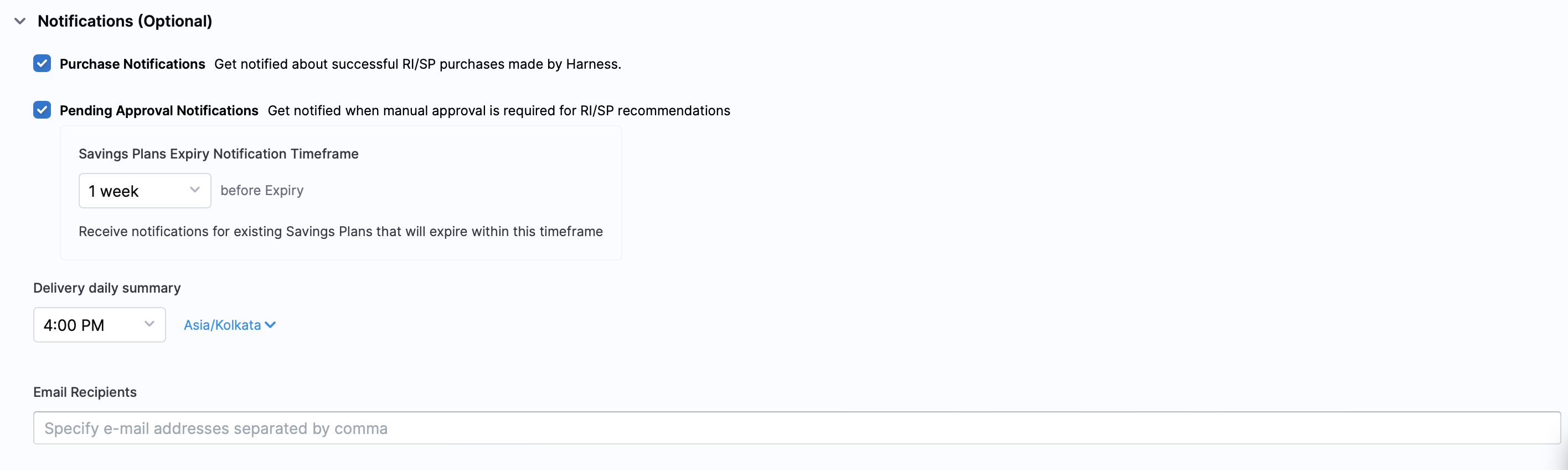Click the Purchase Notifications label text
Image resolution: width=1568 pixels, height=470 pixels.
click(132, 64)
